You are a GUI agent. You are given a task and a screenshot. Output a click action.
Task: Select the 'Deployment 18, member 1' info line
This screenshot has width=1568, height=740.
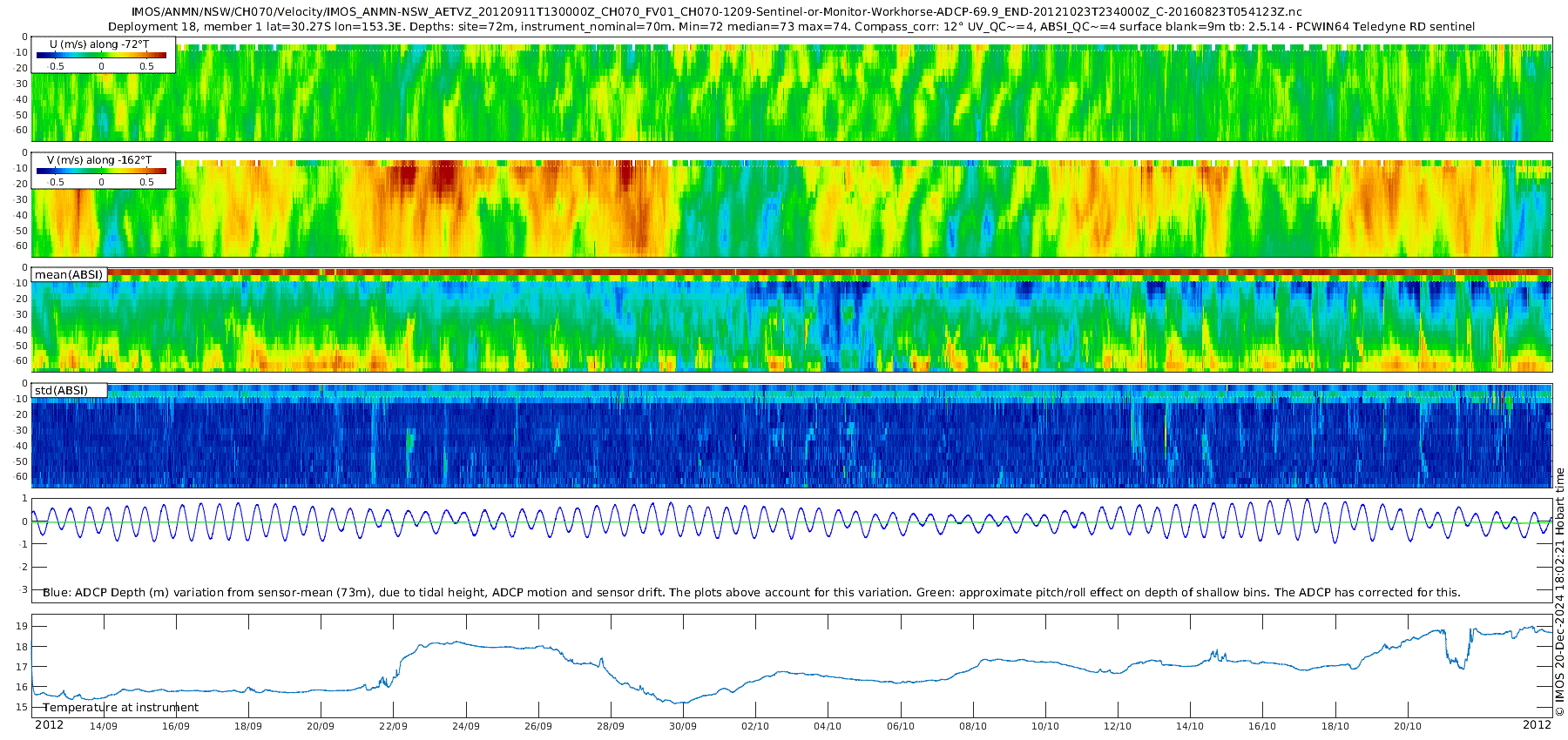791,26
